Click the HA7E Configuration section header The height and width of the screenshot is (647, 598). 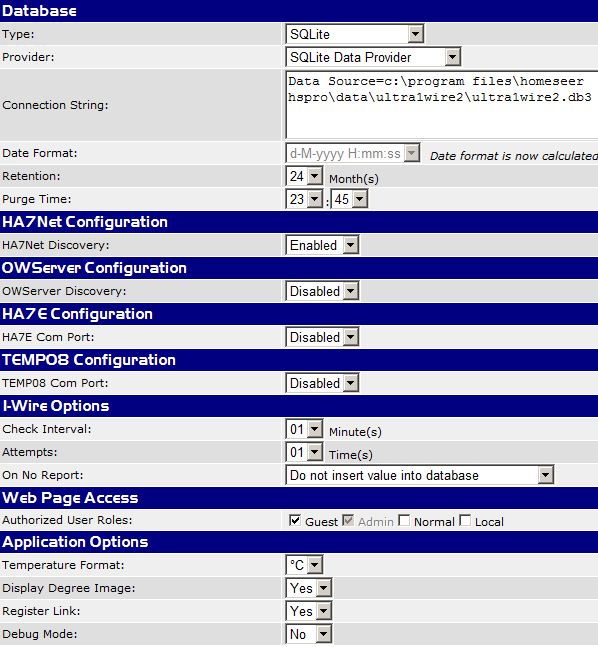pos(299,314)
